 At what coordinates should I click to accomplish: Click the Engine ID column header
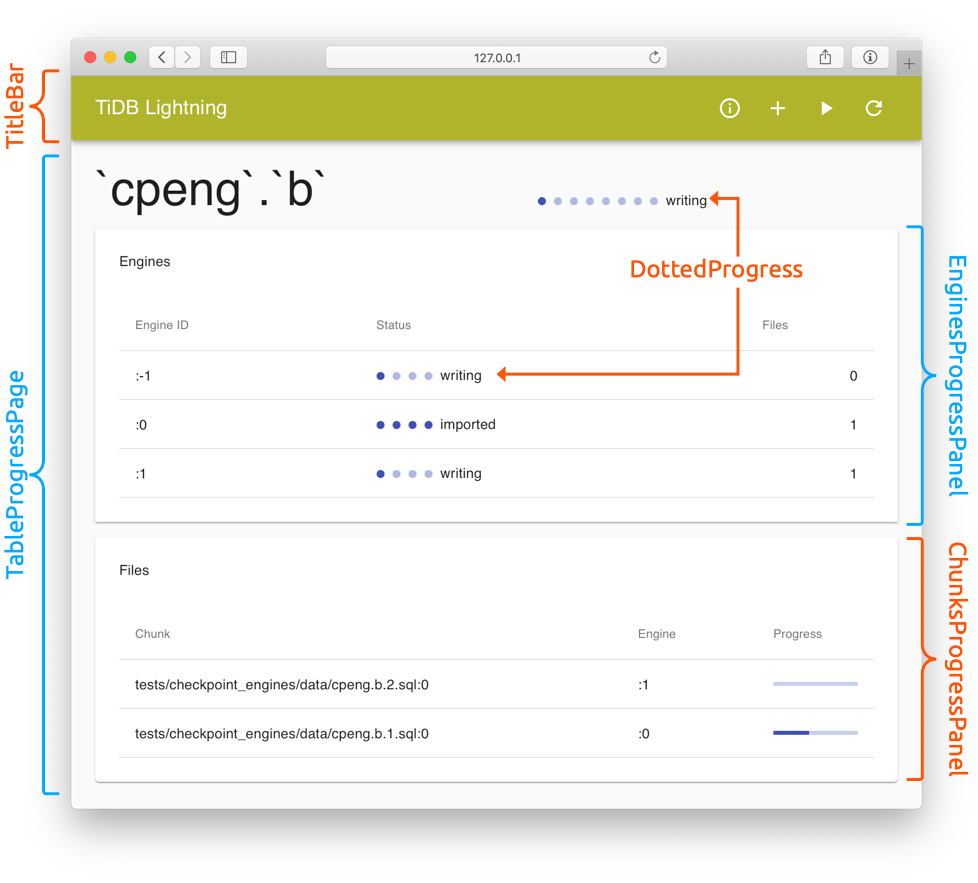(x=162, y=325)
